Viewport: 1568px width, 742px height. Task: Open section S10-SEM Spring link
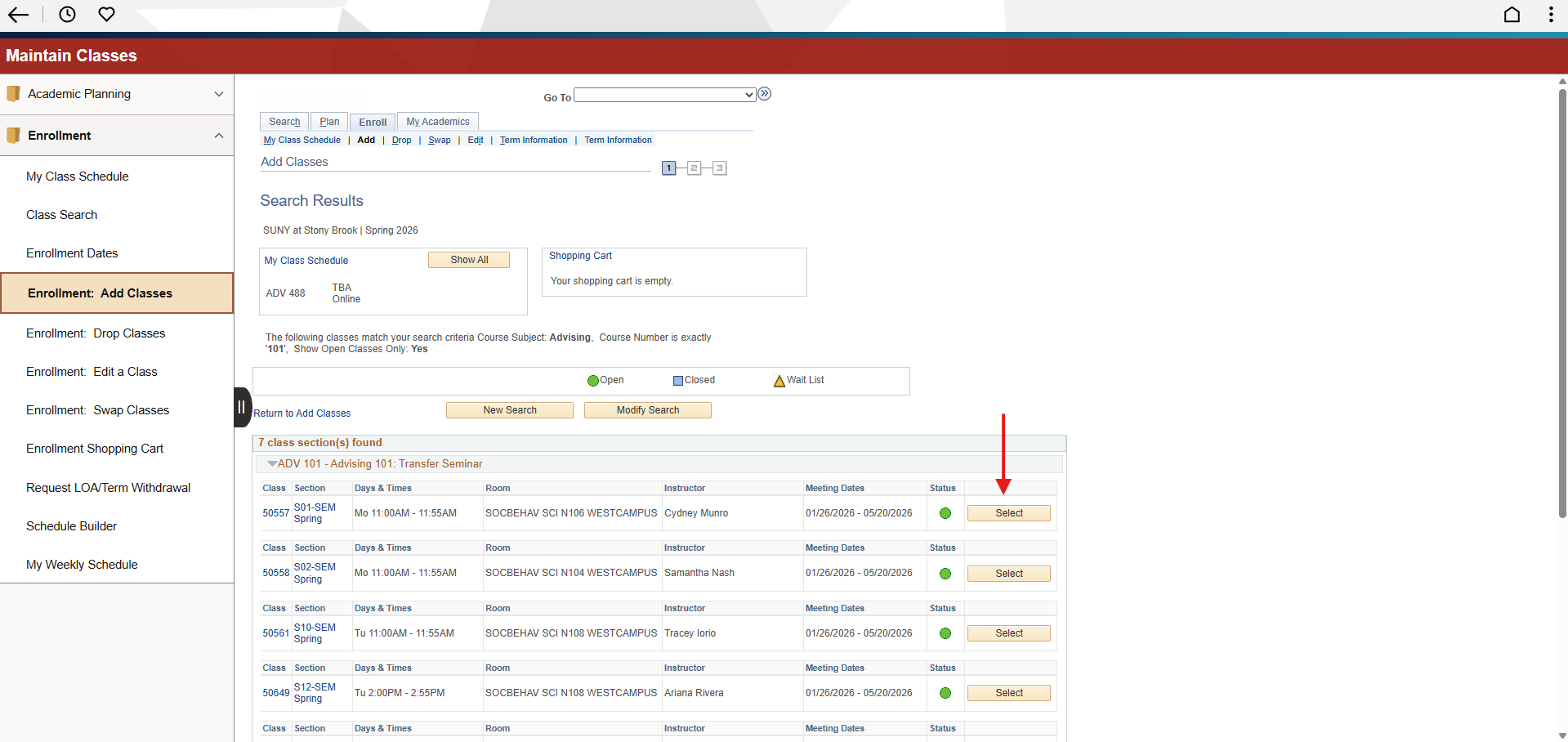(x=315, y=633)
